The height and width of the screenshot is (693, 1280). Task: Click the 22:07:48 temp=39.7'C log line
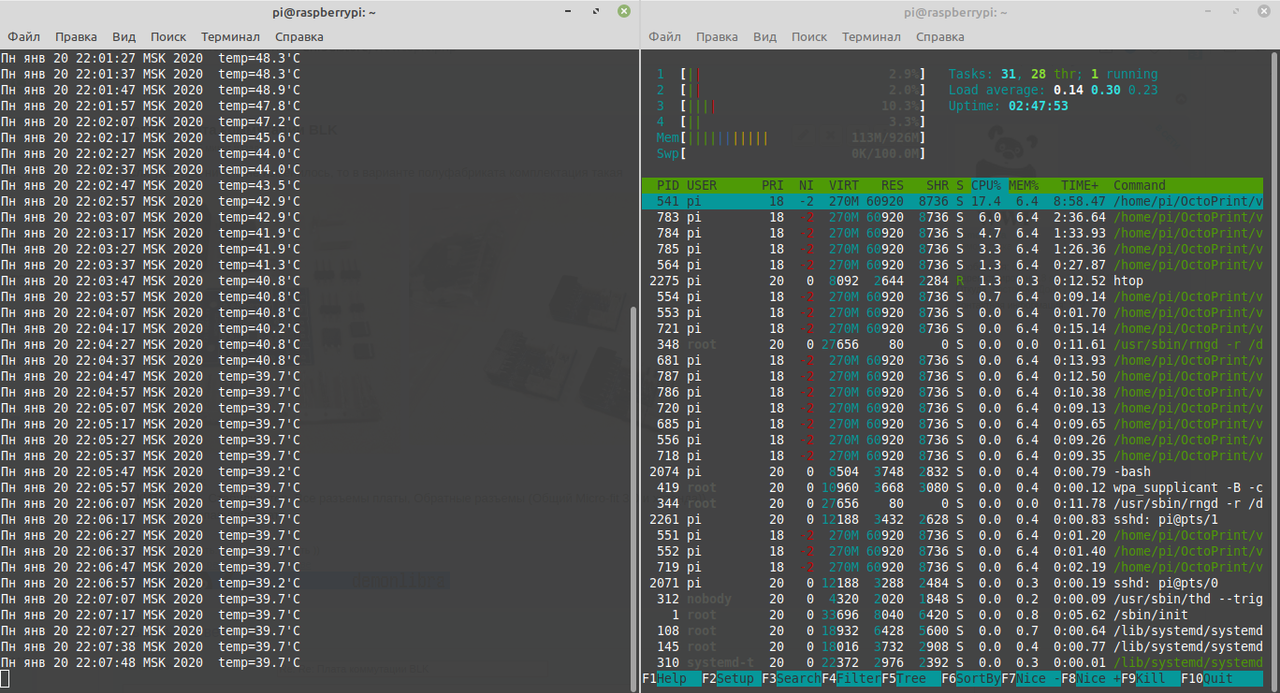[x=151, y=663]
